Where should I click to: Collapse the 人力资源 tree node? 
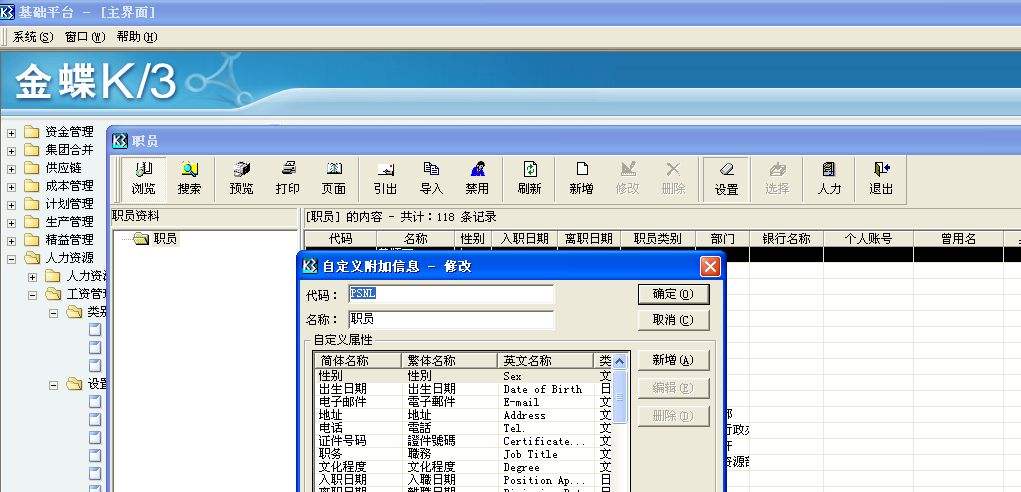pos(11,259)
